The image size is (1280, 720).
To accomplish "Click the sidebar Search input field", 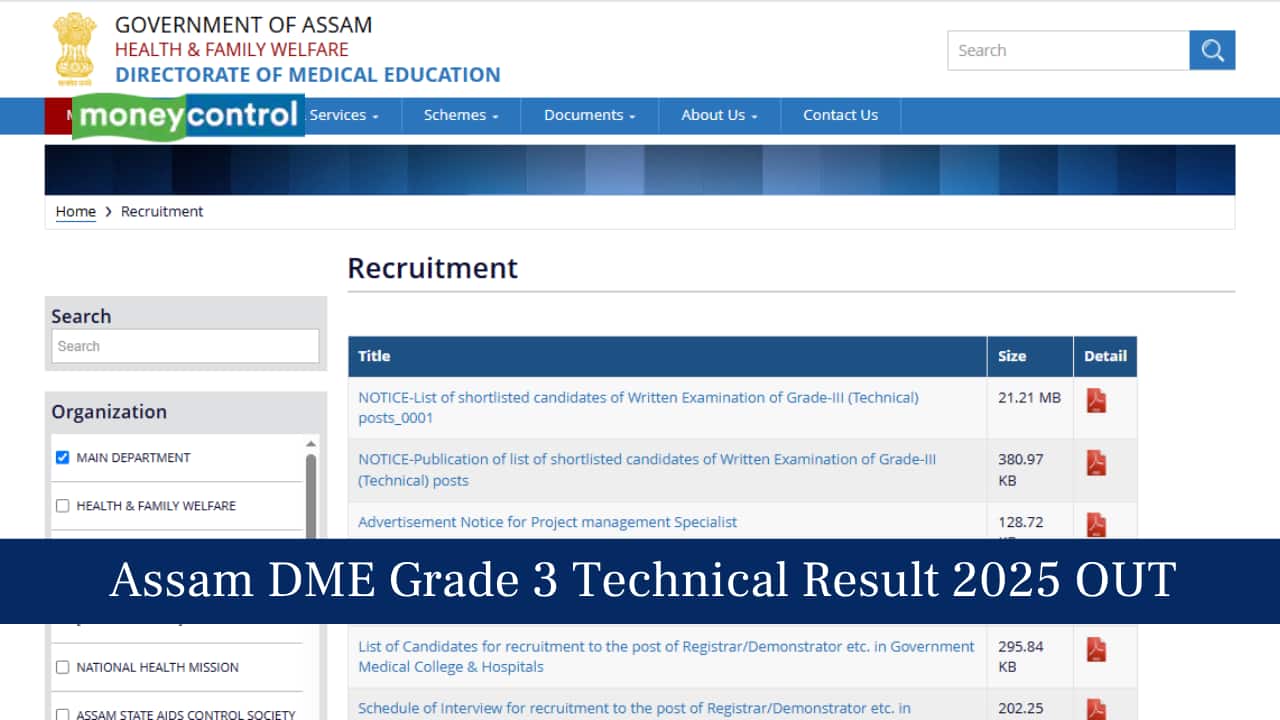I will [184, 346].
